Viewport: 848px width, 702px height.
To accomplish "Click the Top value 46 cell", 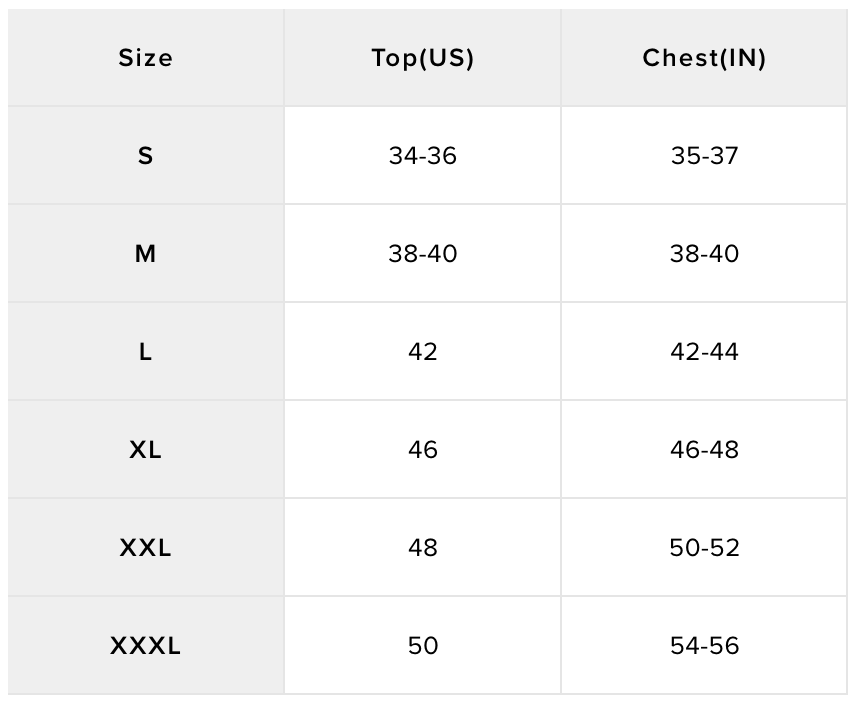I will point(422,450).
